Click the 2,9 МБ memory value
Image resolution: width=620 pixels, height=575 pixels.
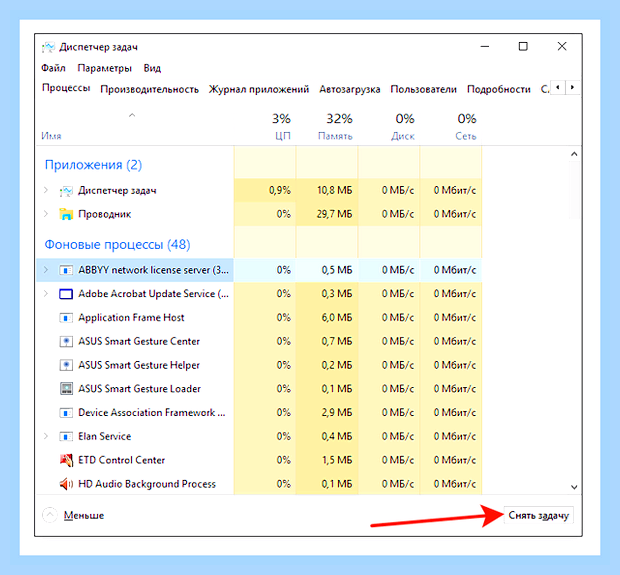point(336,412)
